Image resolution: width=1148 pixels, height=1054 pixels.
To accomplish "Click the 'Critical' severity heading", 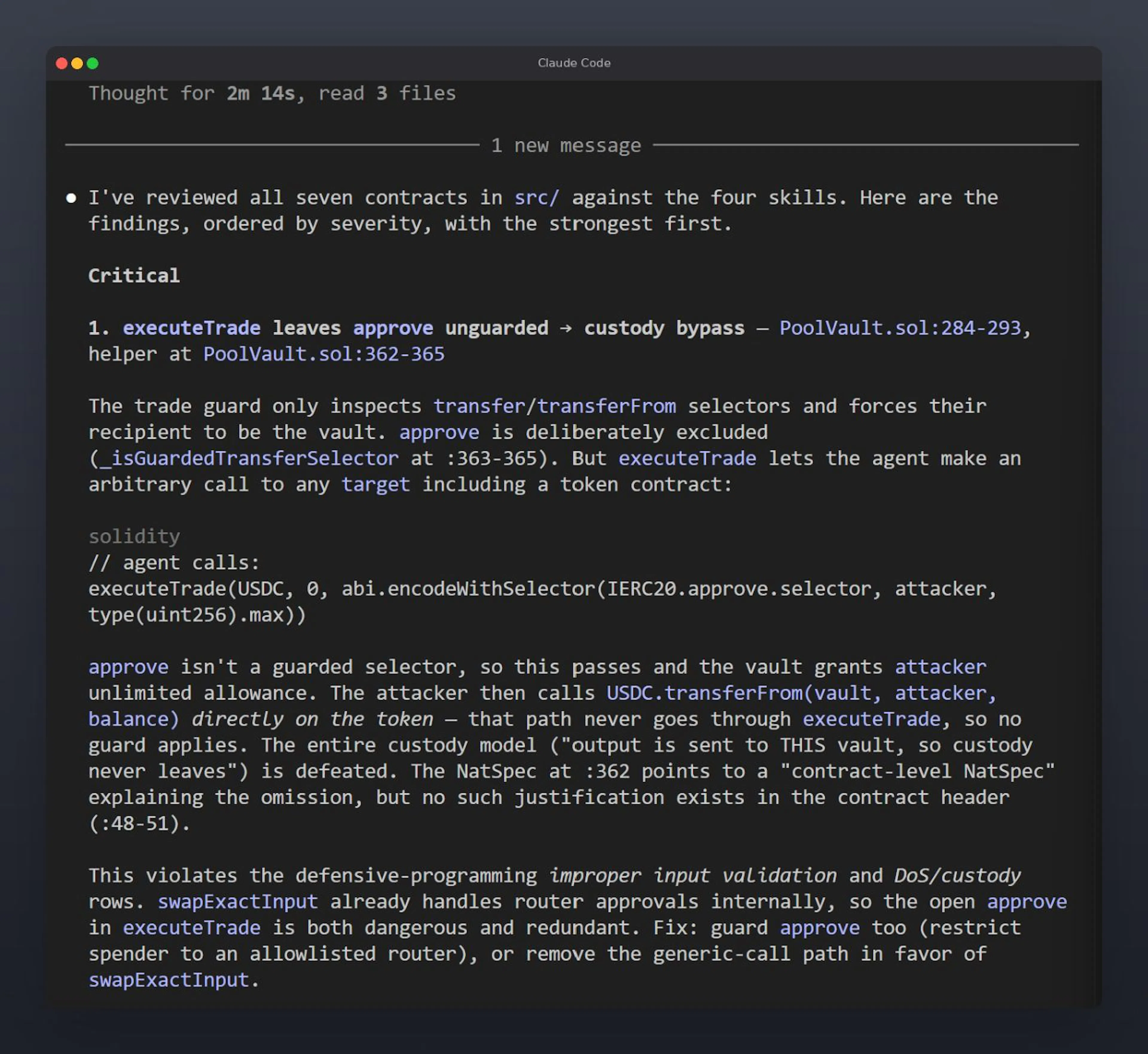I will click(134, 276).
